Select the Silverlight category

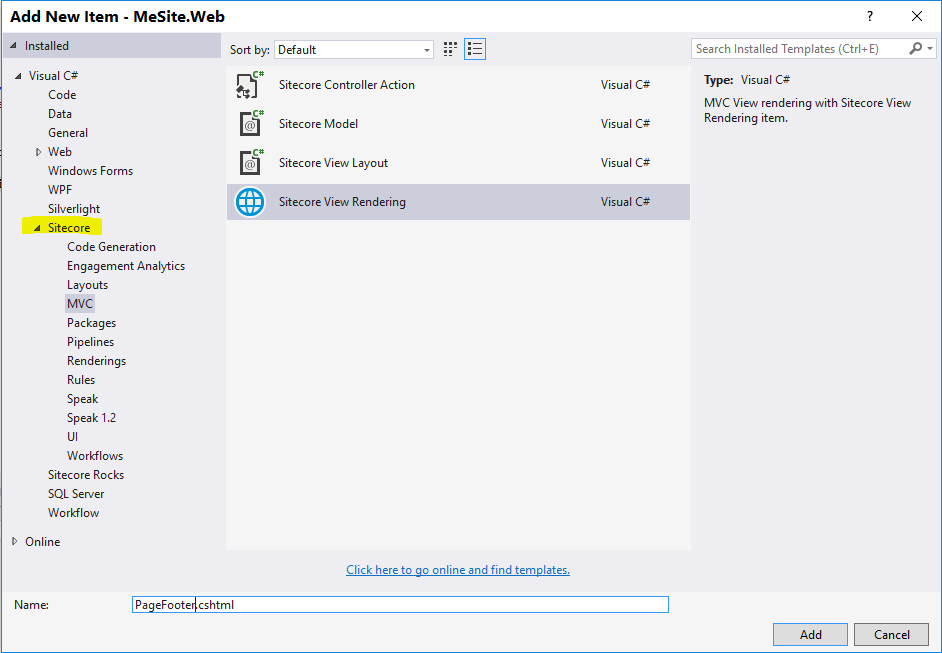[74, 209]
